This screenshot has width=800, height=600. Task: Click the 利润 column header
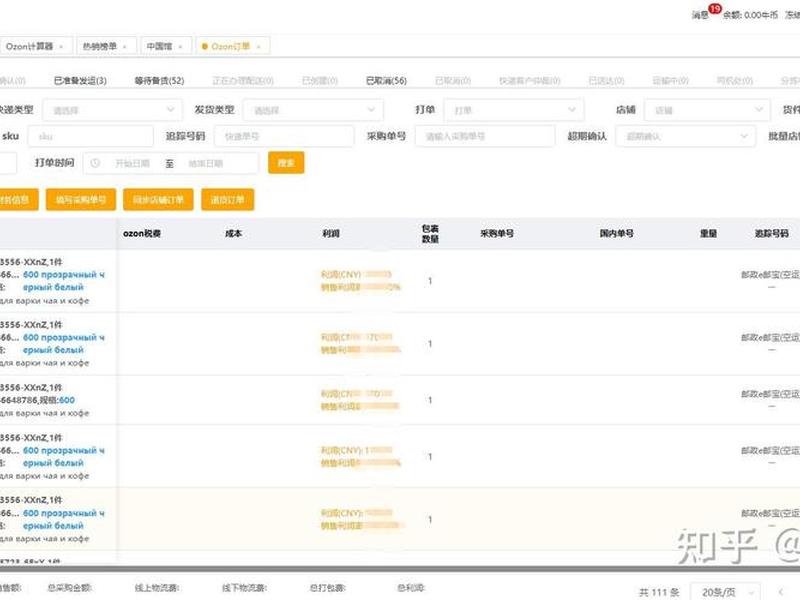click(x=331, y=234)
